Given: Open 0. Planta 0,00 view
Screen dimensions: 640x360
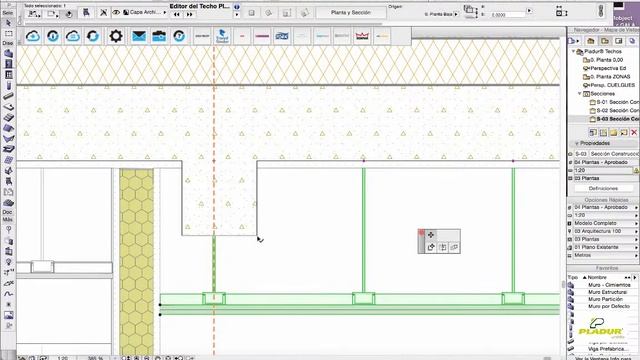Looking at the screenshot, I should tap(603, 60).
